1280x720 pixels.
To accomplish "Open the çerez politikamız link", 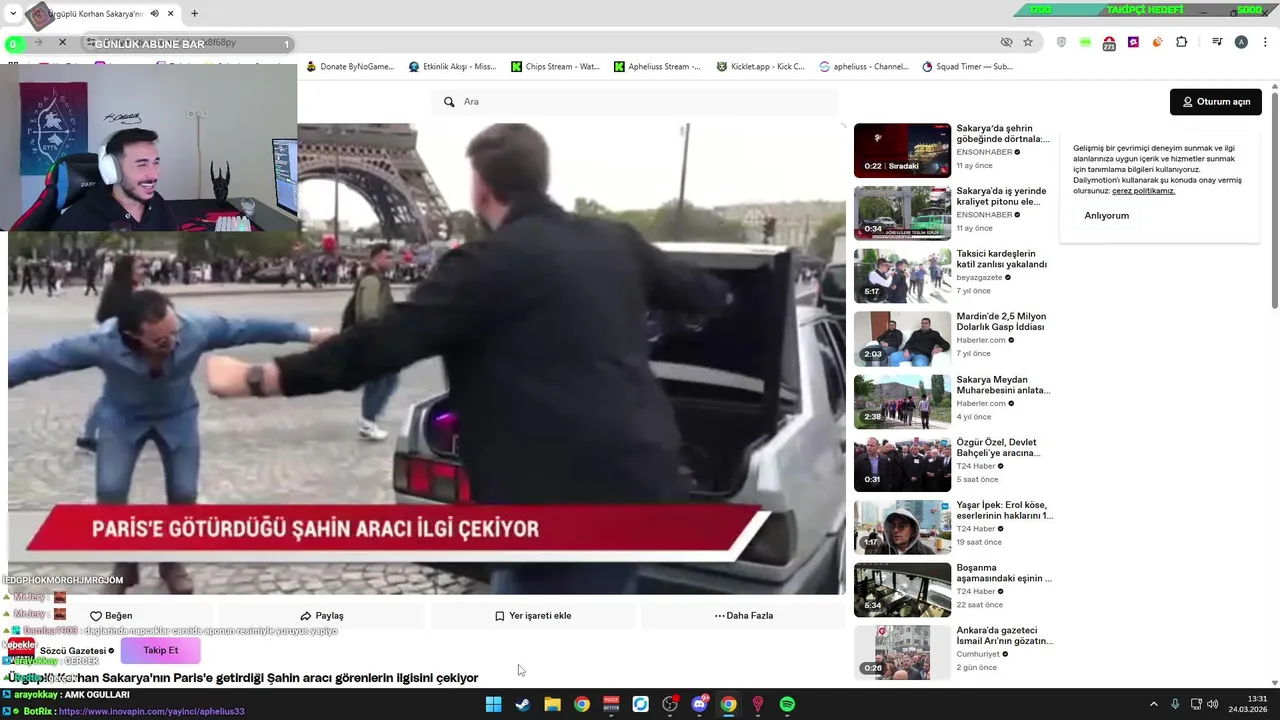I will tap(1143, 191).
